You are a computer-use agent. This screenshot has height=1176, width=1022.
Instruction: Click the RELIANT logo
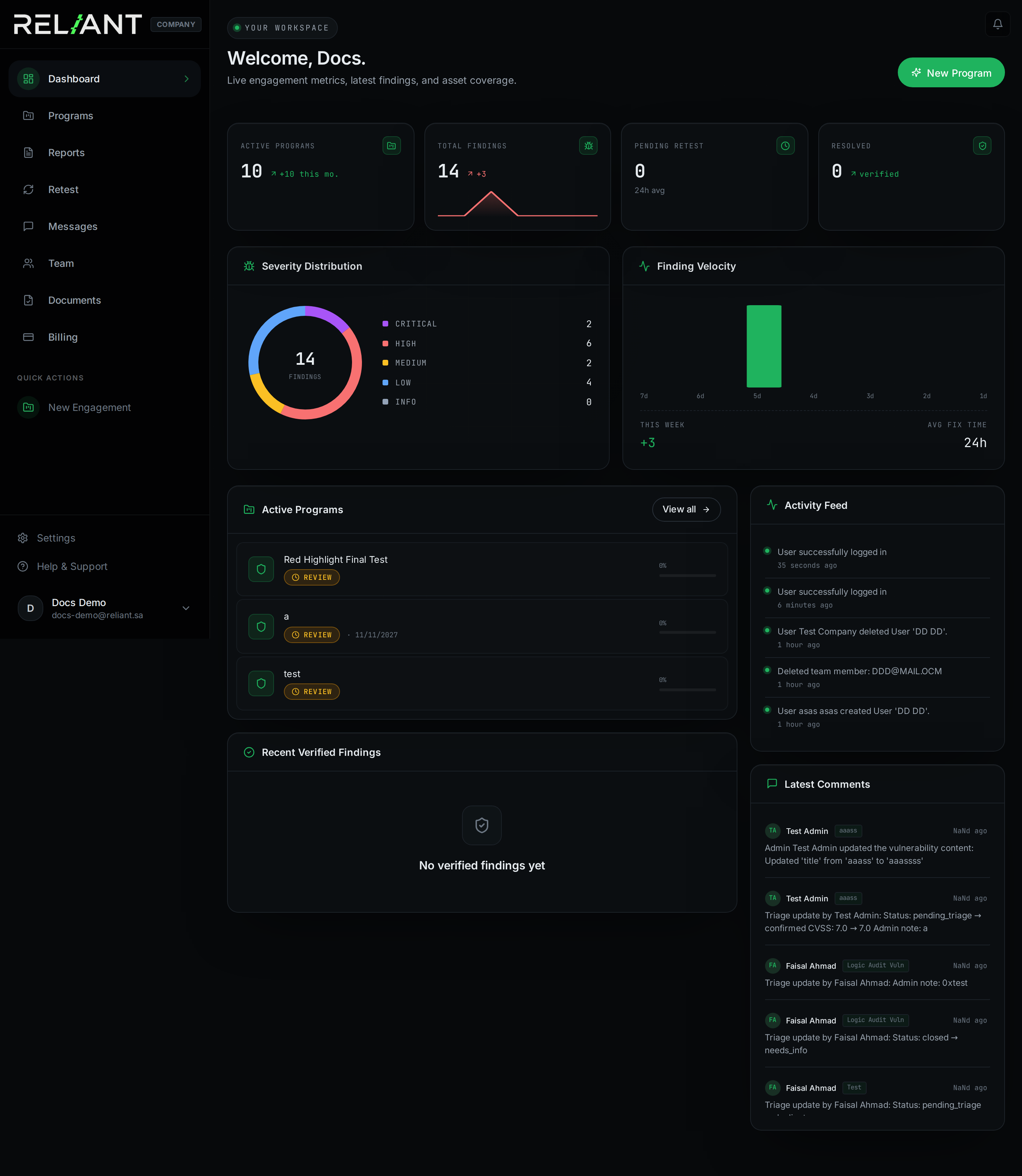pyautogui.click(x=78, y=24)
